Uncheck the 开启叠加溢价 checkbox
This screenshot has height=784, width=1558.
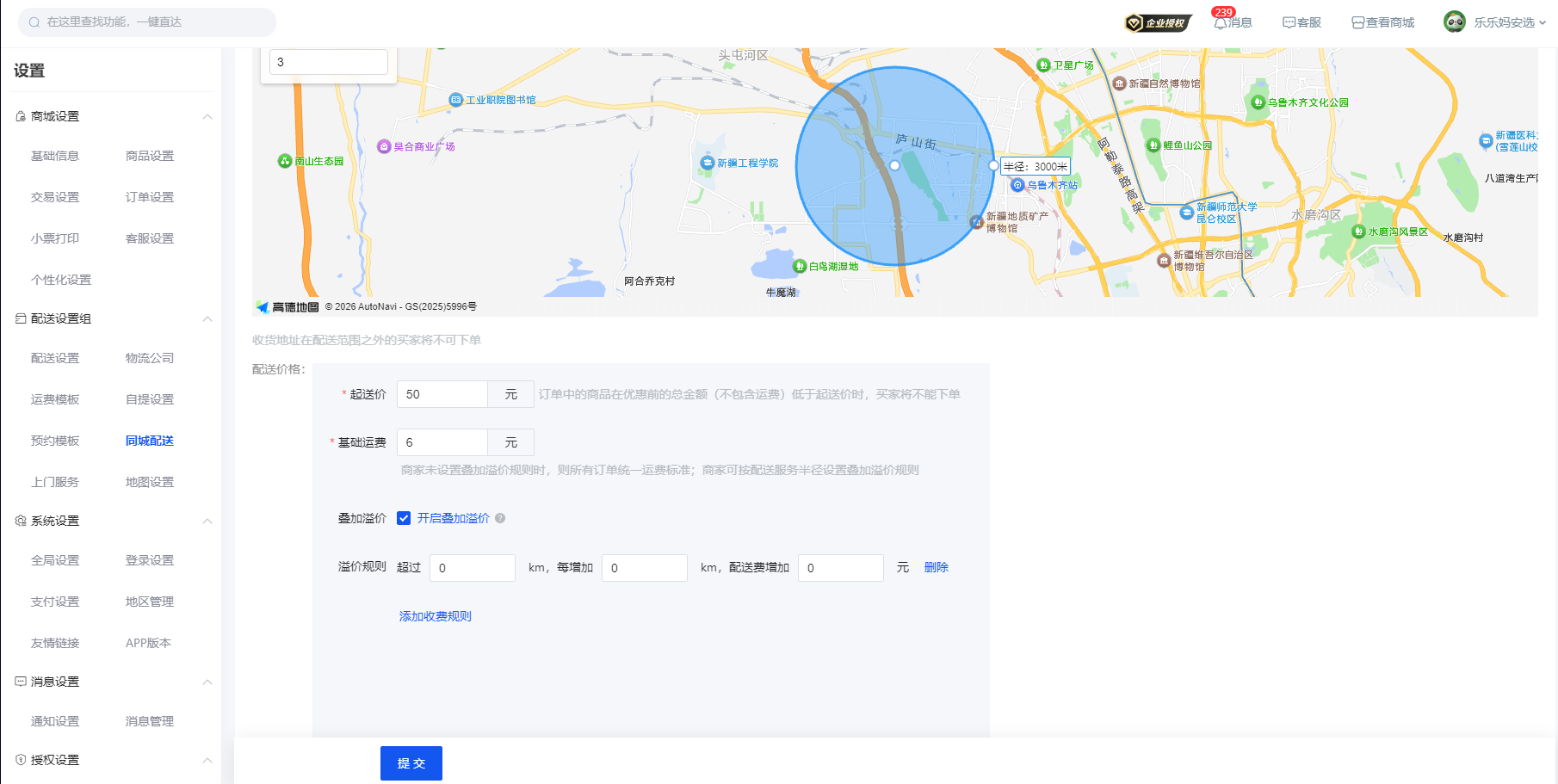pos(404,518)
